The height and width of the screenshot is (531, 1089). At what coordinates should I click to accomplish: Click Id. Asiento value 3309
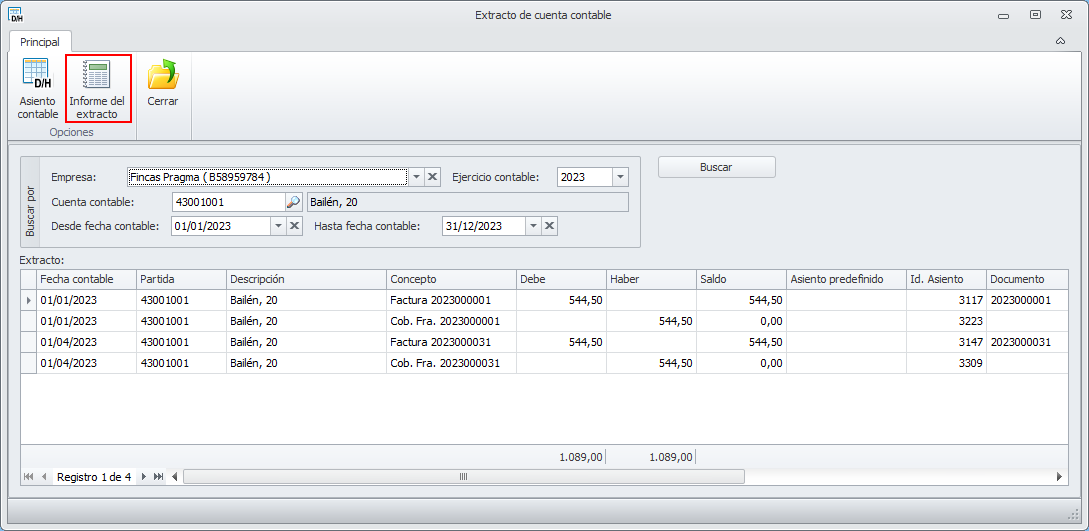pyautogui.click(x=946, y=363)
